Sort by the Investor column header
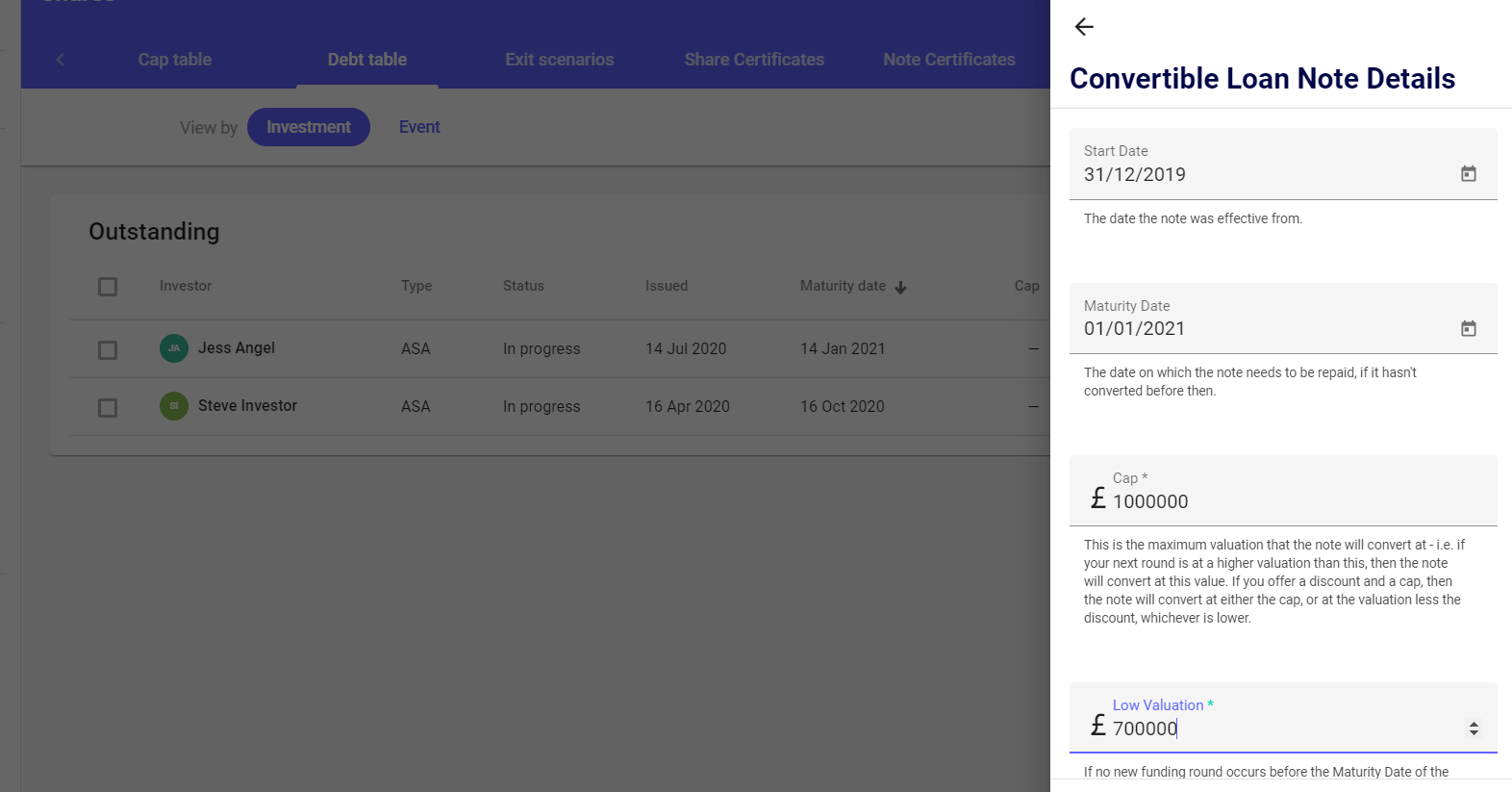 (186, 286)
